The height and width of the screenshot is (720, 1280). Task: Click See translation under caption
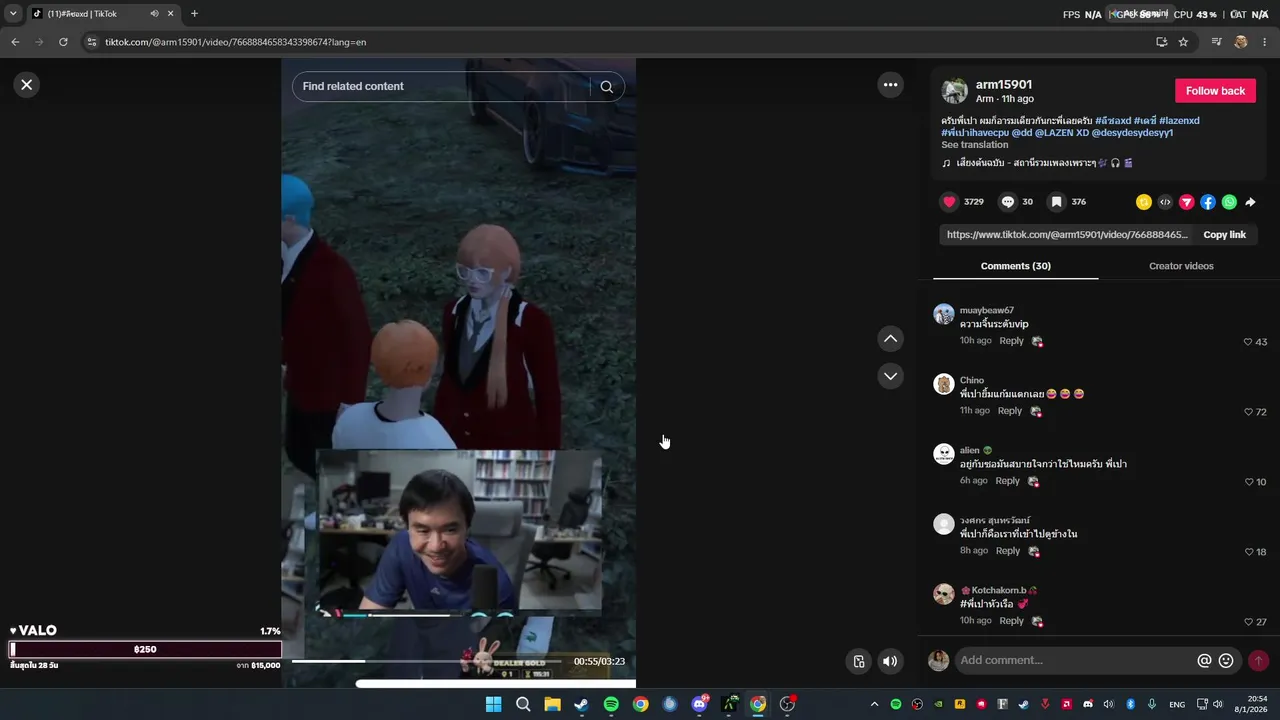tap(974, 145)
